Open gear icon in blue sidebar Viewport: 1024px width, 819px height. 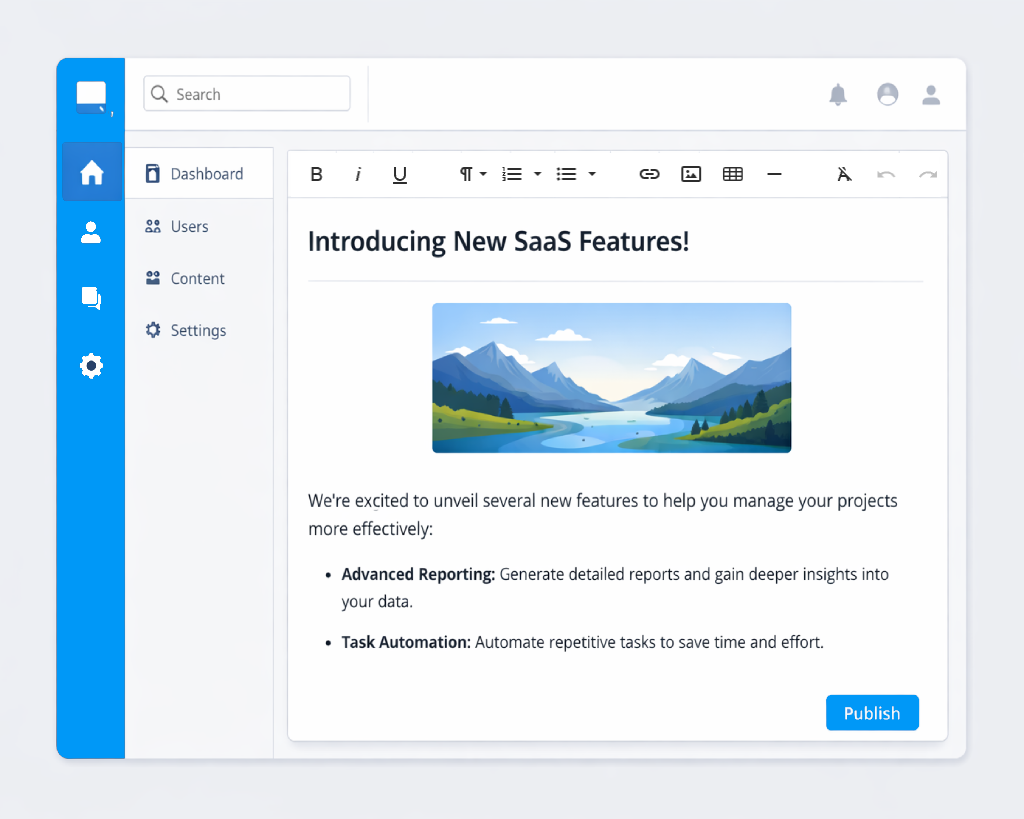(x=91, y=366)
